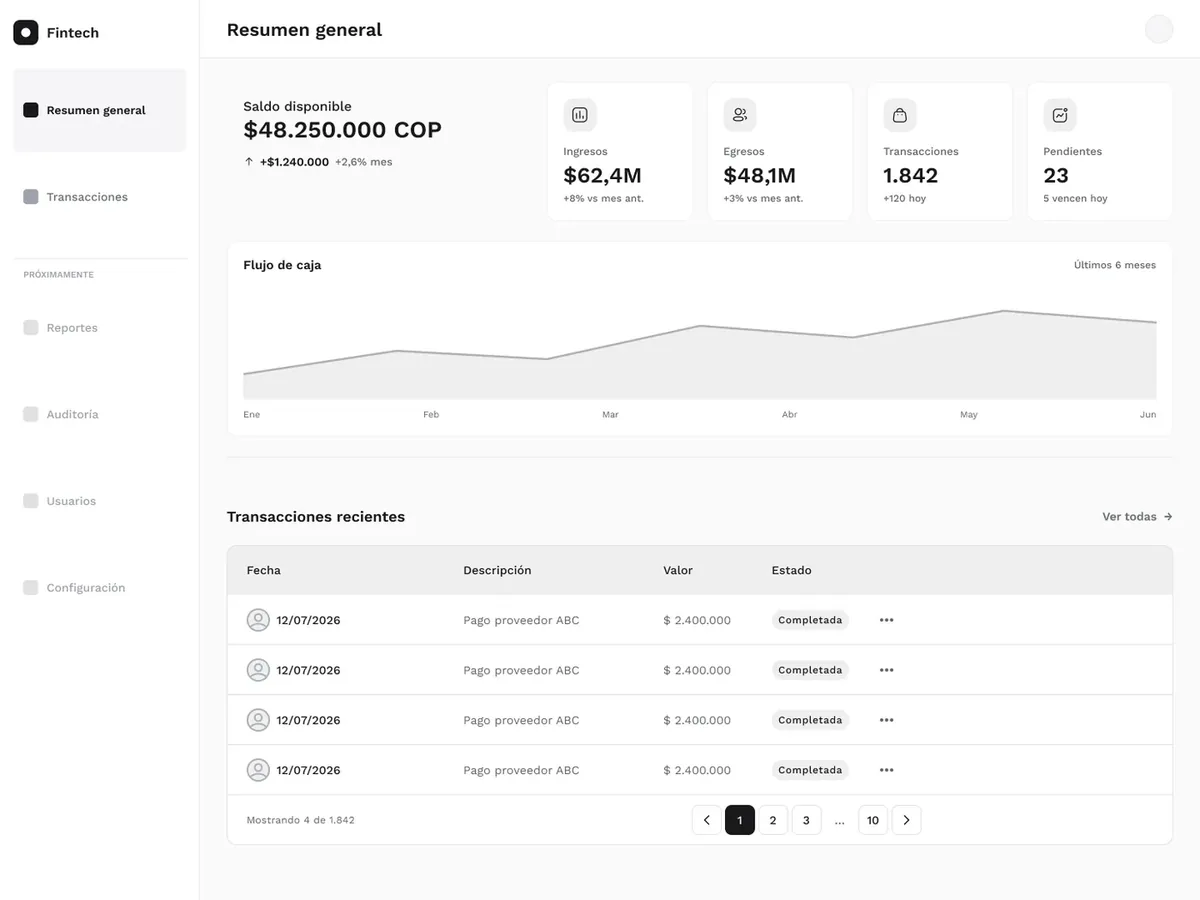Image resolution: width=1200 pixels, height=900 pixels.
Task: Click the Descripción column header
Action: (497, 570)
